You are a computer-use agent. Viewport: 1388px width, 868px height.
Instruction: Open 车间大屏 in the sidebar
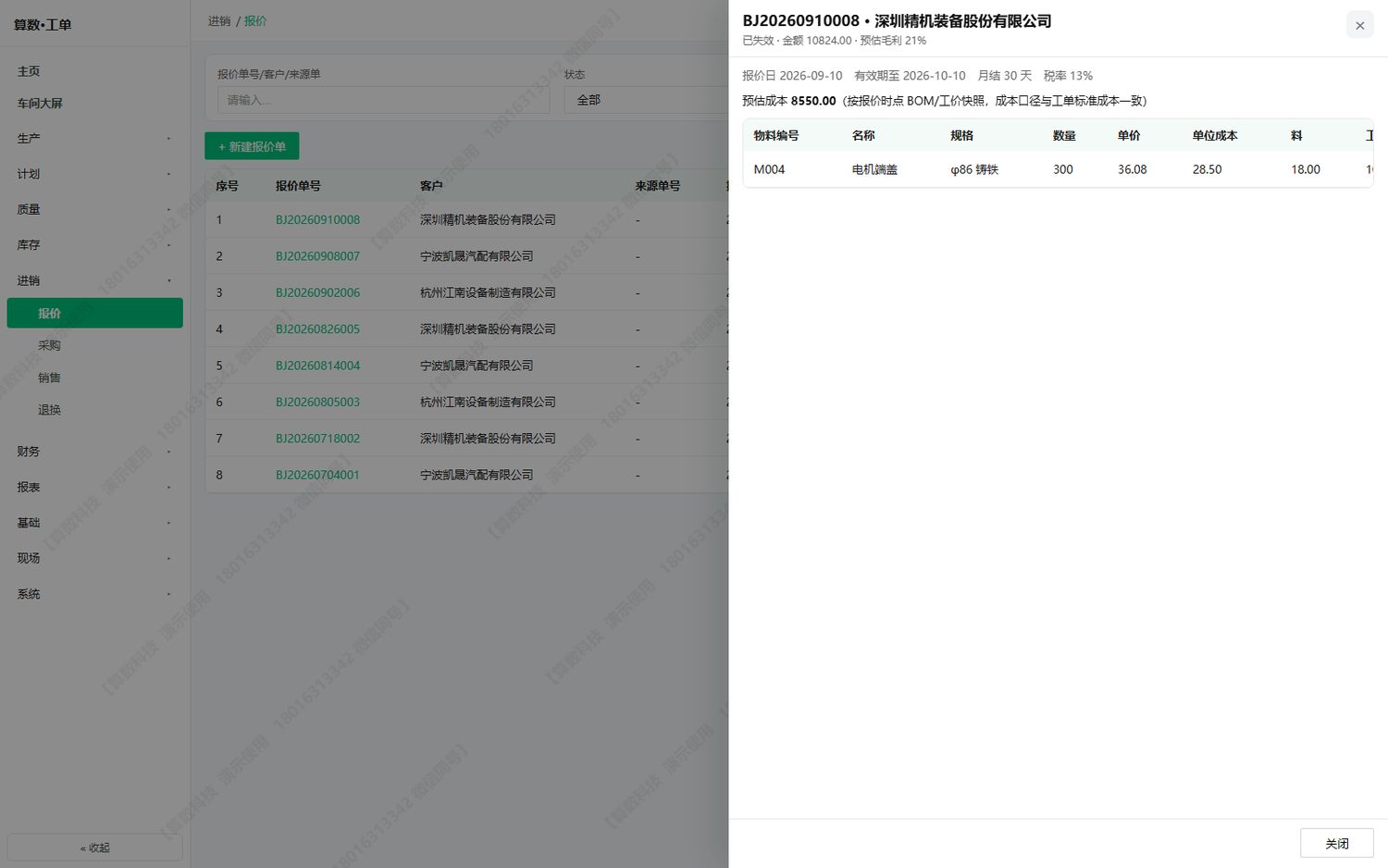pyautogui.click(x=94, y=104)
